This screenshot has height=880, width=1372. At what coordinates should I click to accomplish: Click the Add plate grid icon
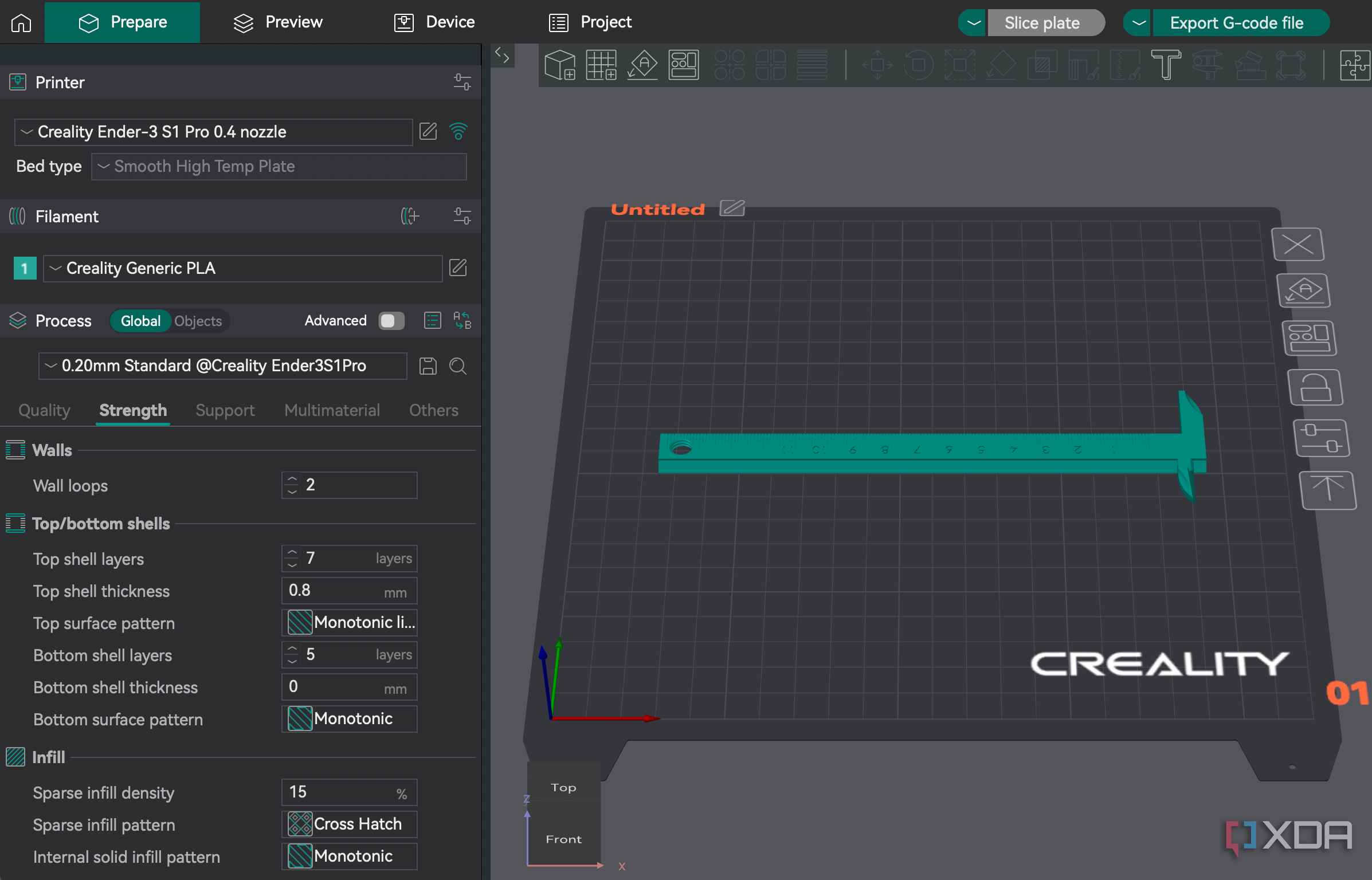tap(601, 65)
